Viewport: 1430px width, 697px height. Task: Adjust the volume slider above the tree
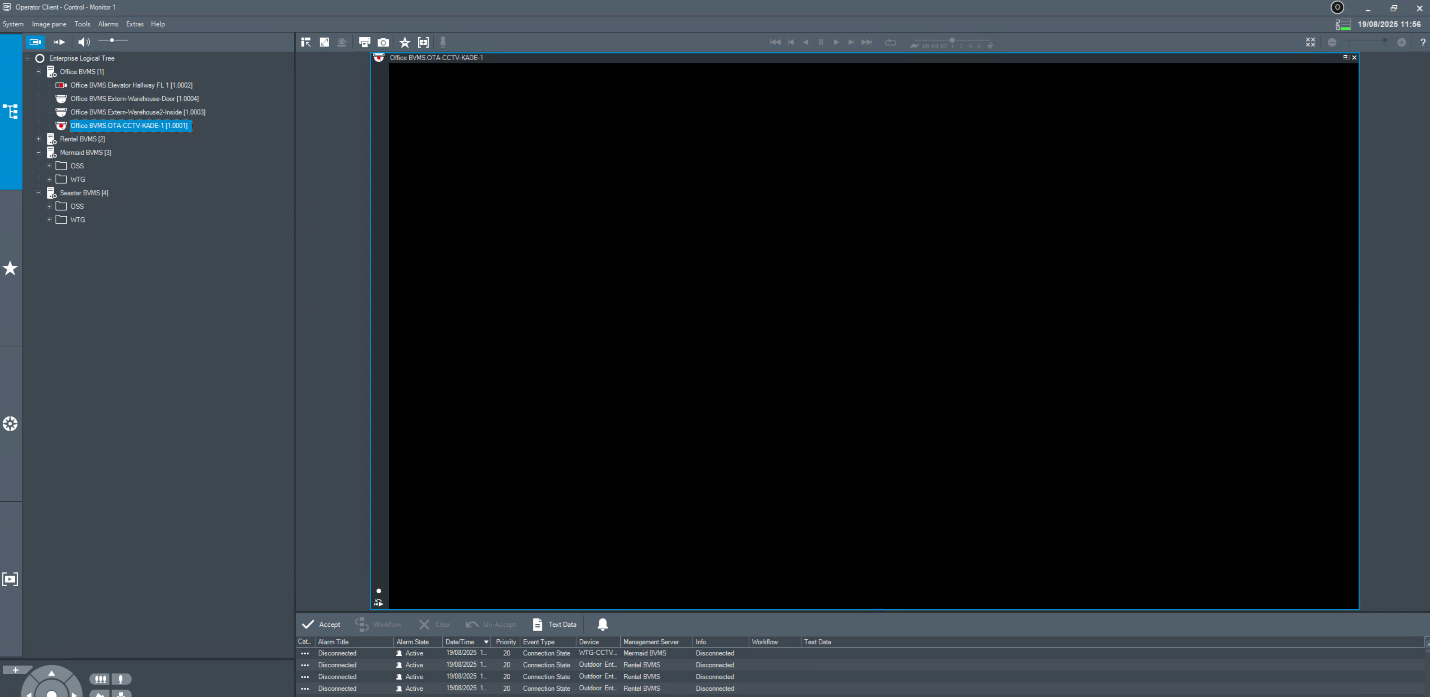pos(112,41)
